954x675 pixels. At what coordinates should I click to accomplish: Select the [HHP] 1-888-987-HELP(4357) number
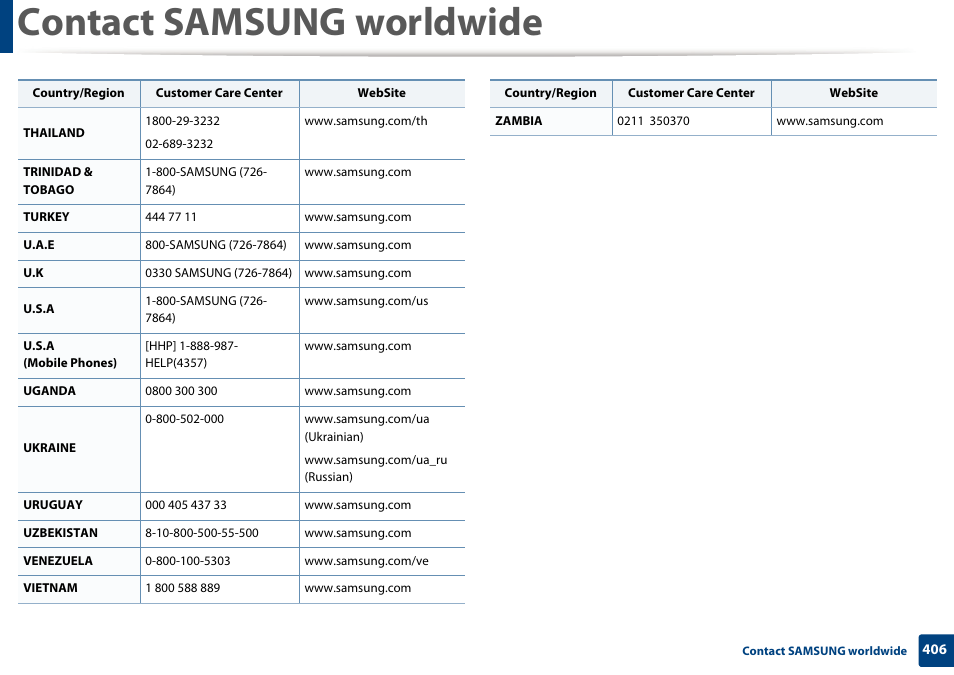[x=192, y=354]
